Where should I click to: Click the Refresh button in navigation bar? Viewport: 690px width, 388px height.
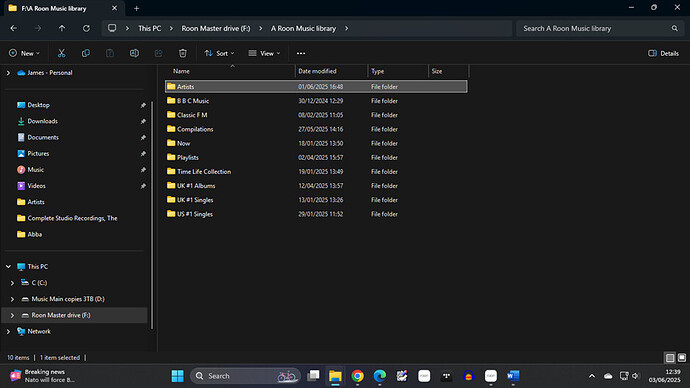pyautogui.click(x=86, y=28)
